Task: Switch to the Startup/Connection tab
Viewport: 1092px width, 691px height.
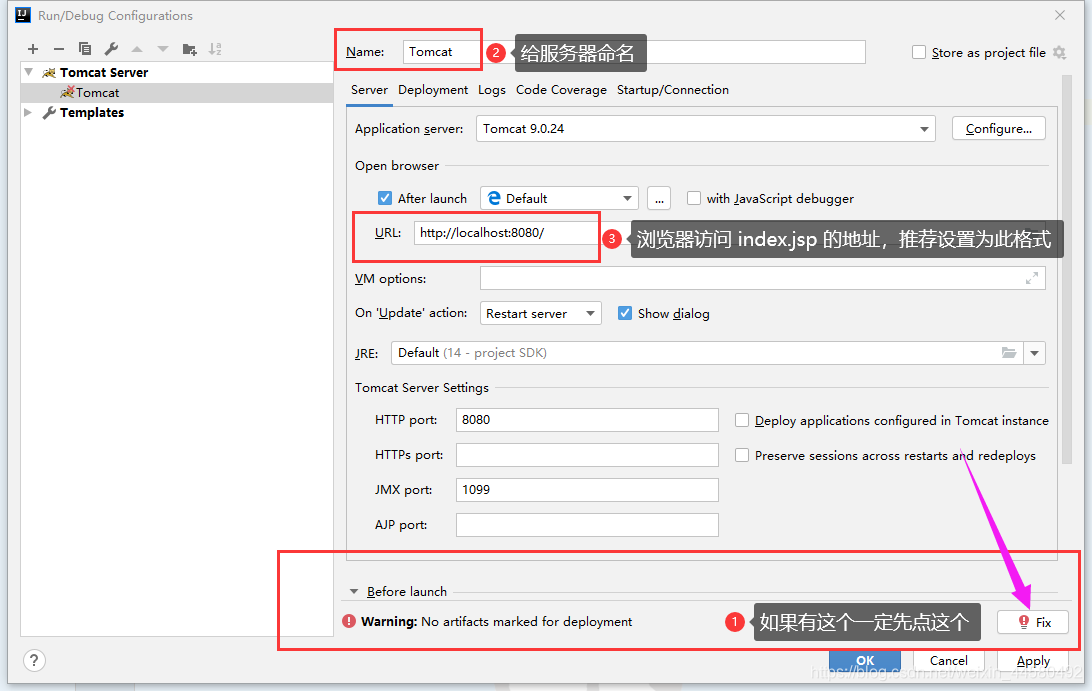Action: pyautogui.click(x=673, y=90)
